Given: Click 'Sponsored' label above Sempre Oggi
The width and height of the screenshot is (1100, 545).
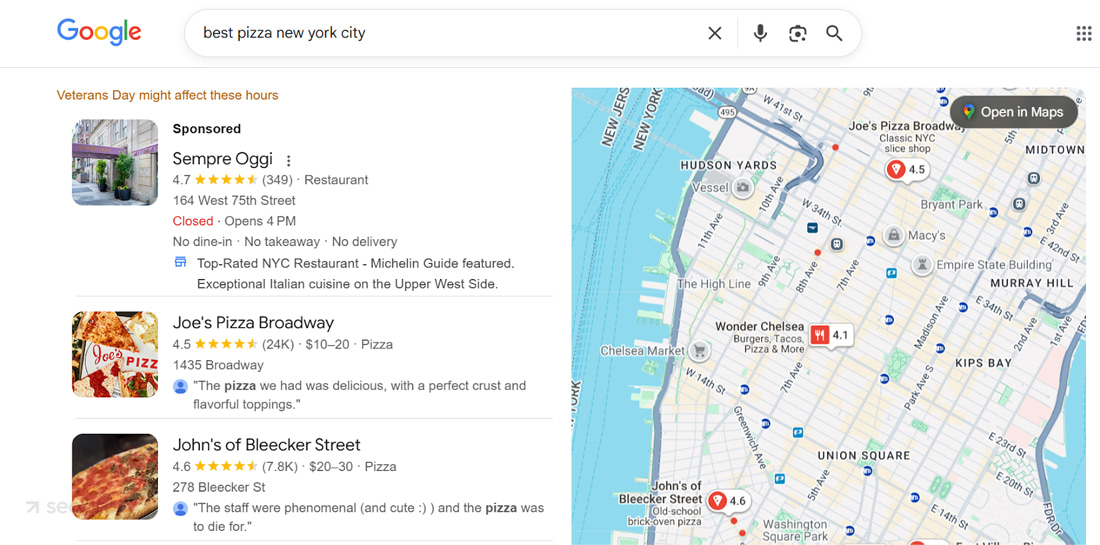Looking at the screenshot, I should click(207, 129).
